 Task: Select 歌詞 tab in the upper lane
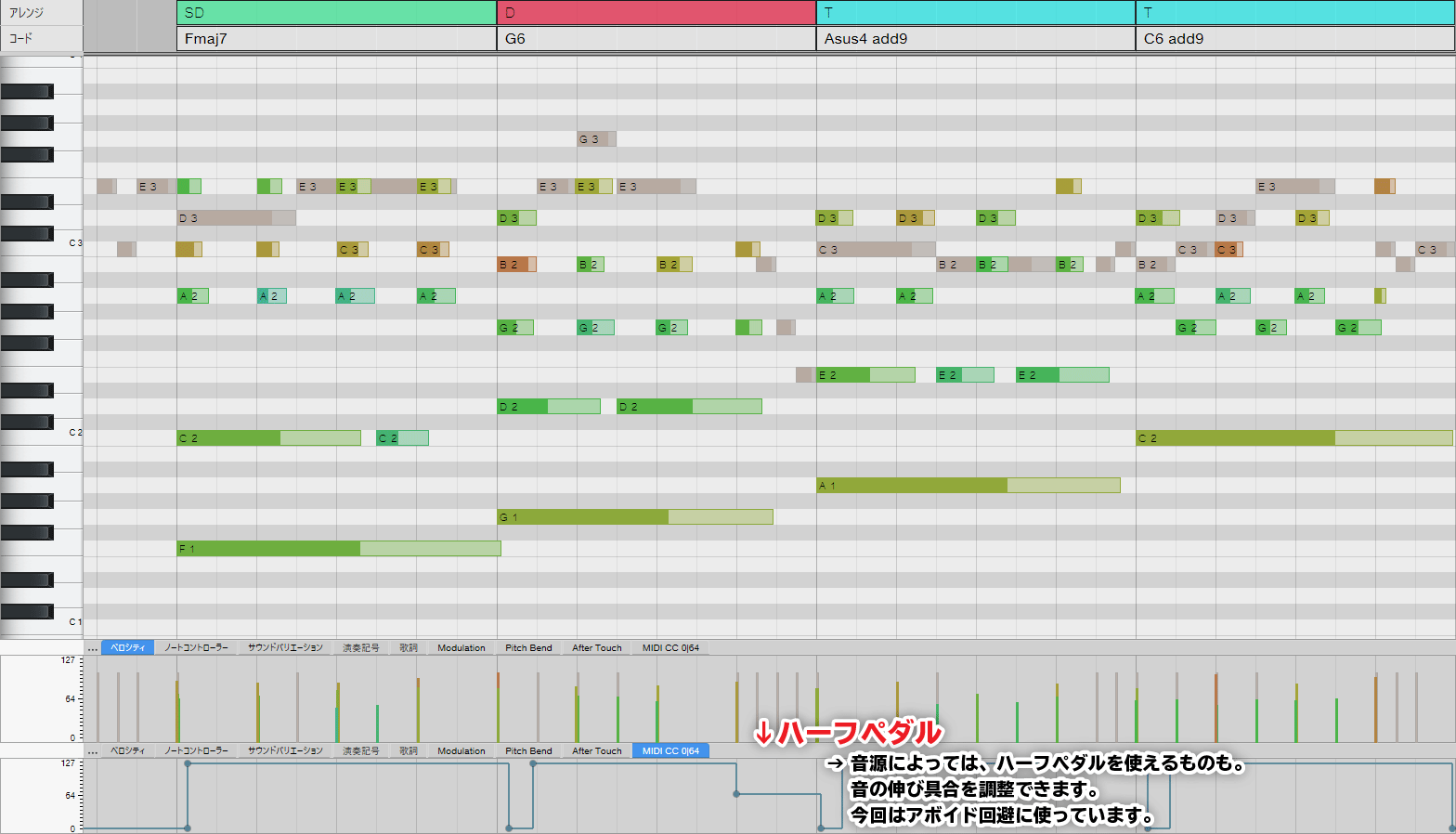pyautogui.click(x=409, y=648)
